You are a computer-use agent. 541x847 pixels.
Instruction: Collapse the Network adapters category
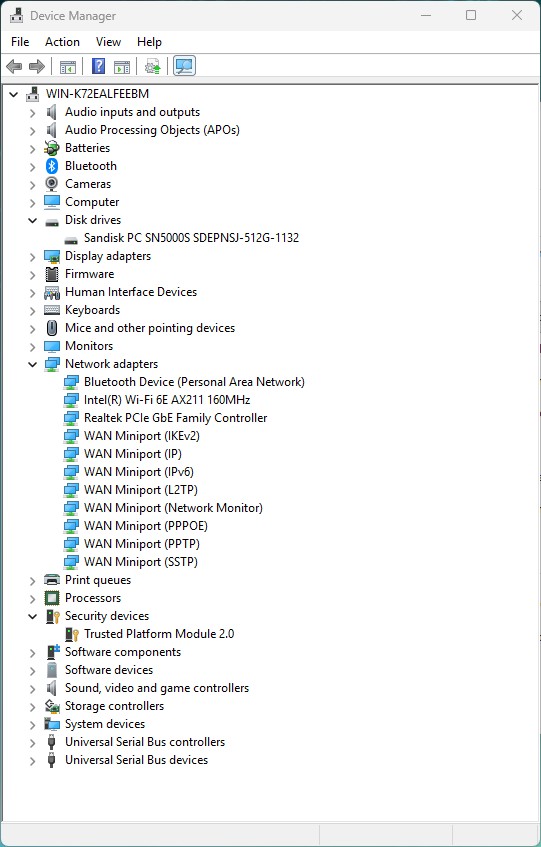32,364
